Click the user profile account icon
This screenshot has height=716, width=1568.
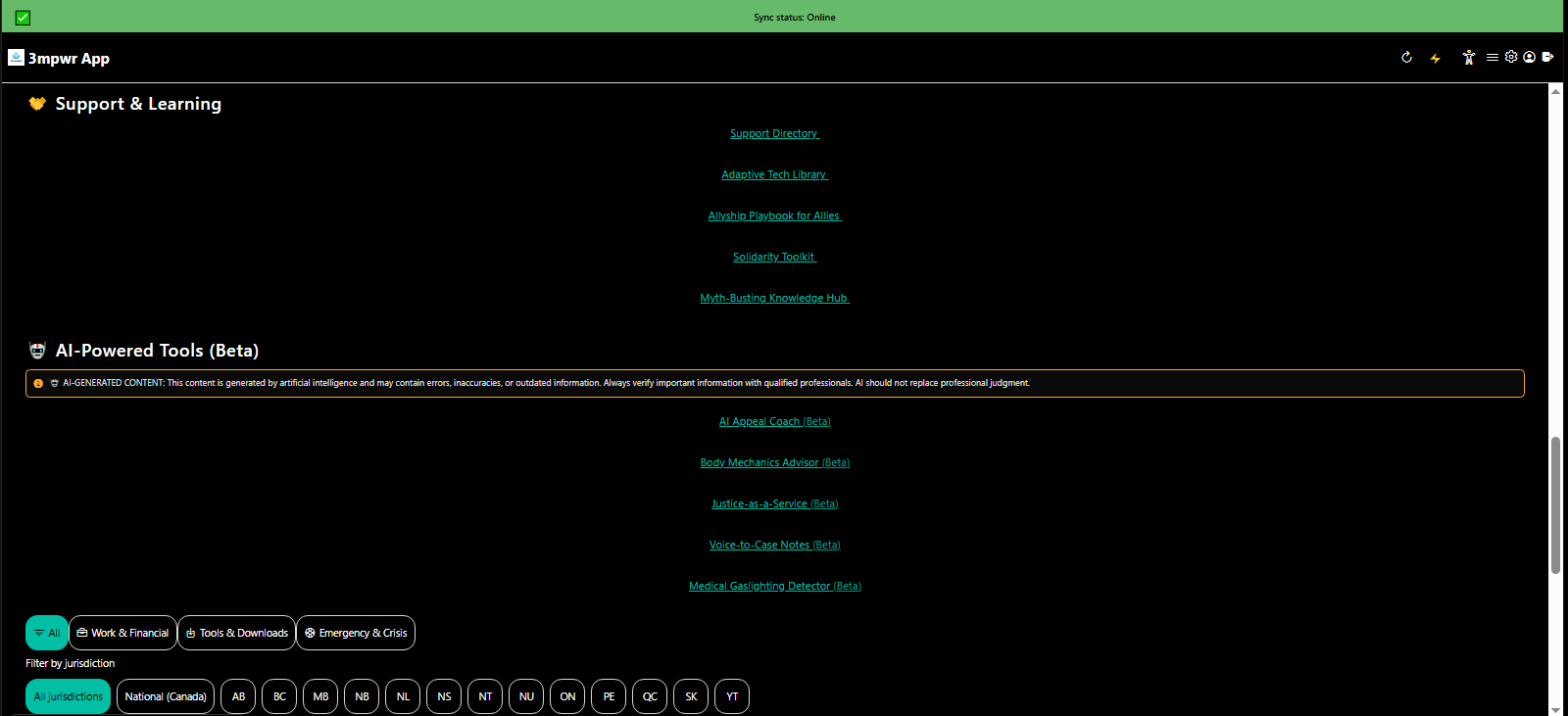[x=1529, y=57]
